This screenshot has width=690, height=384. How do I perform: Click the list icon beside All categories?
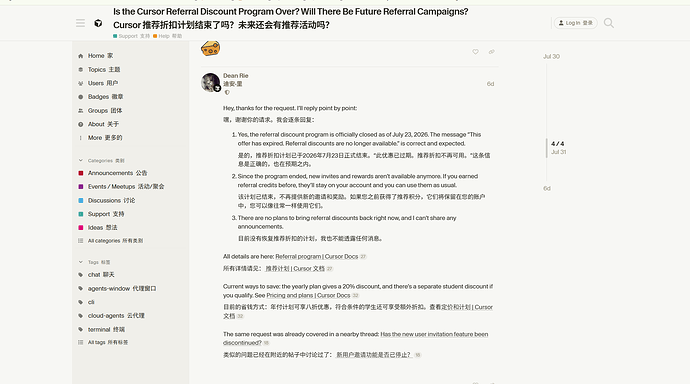81,241
